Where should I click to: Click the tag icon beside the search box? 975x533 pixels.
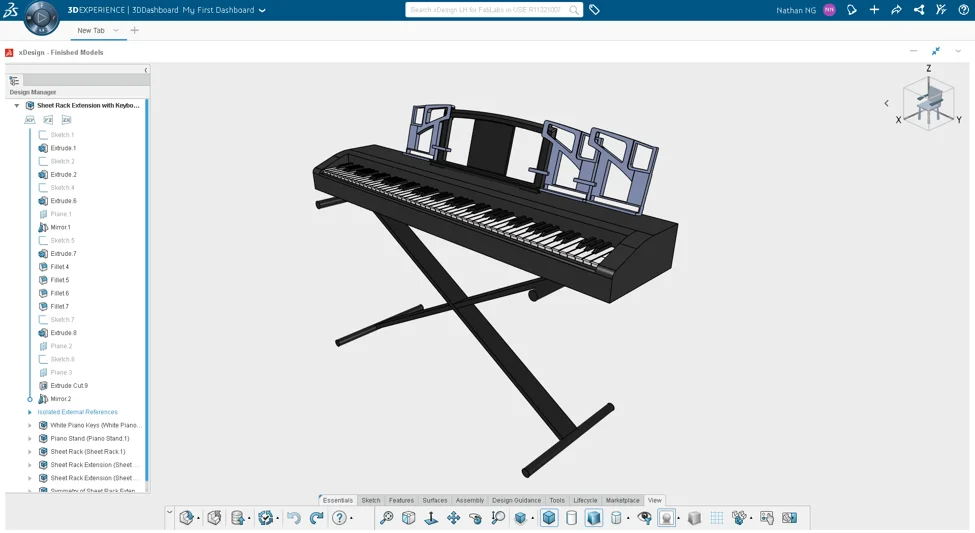(x=594, y=10)
